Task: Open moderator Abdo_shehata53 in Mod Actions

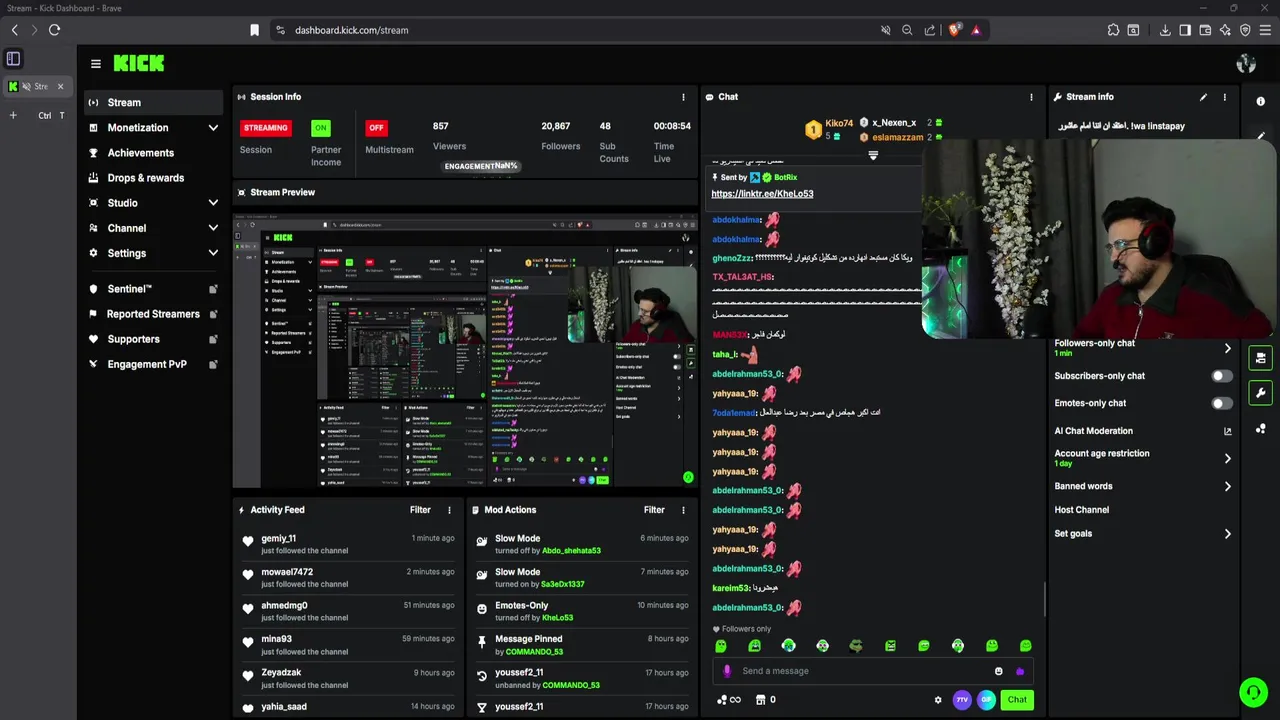Action: pyautogui.click(x=571, y=551)
